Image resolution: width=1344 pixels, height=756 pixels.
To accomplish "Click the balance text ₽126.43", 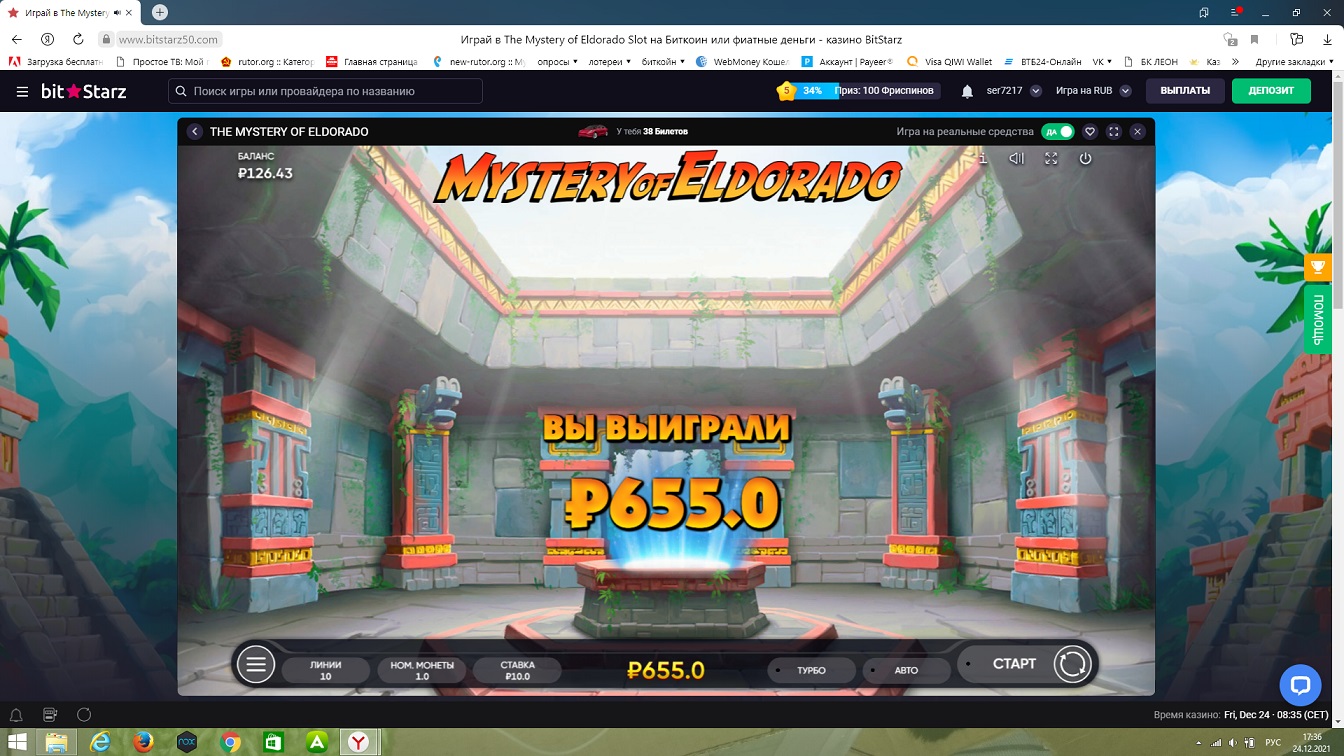I will coord(265,173).
